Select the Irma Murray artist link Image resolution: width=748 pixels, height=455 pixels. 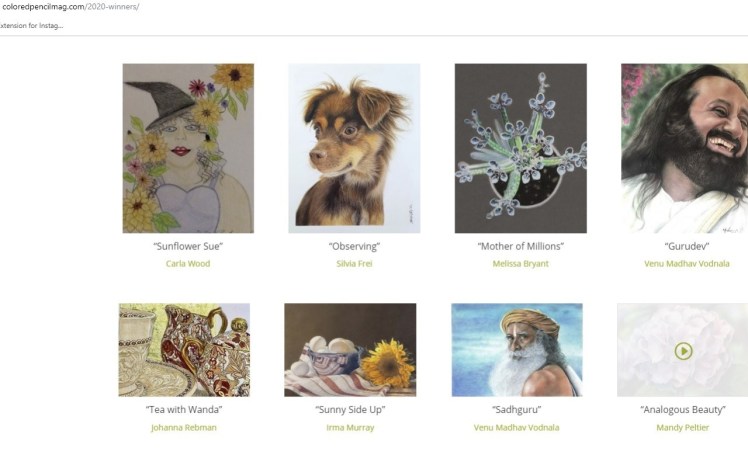(350, 427)
